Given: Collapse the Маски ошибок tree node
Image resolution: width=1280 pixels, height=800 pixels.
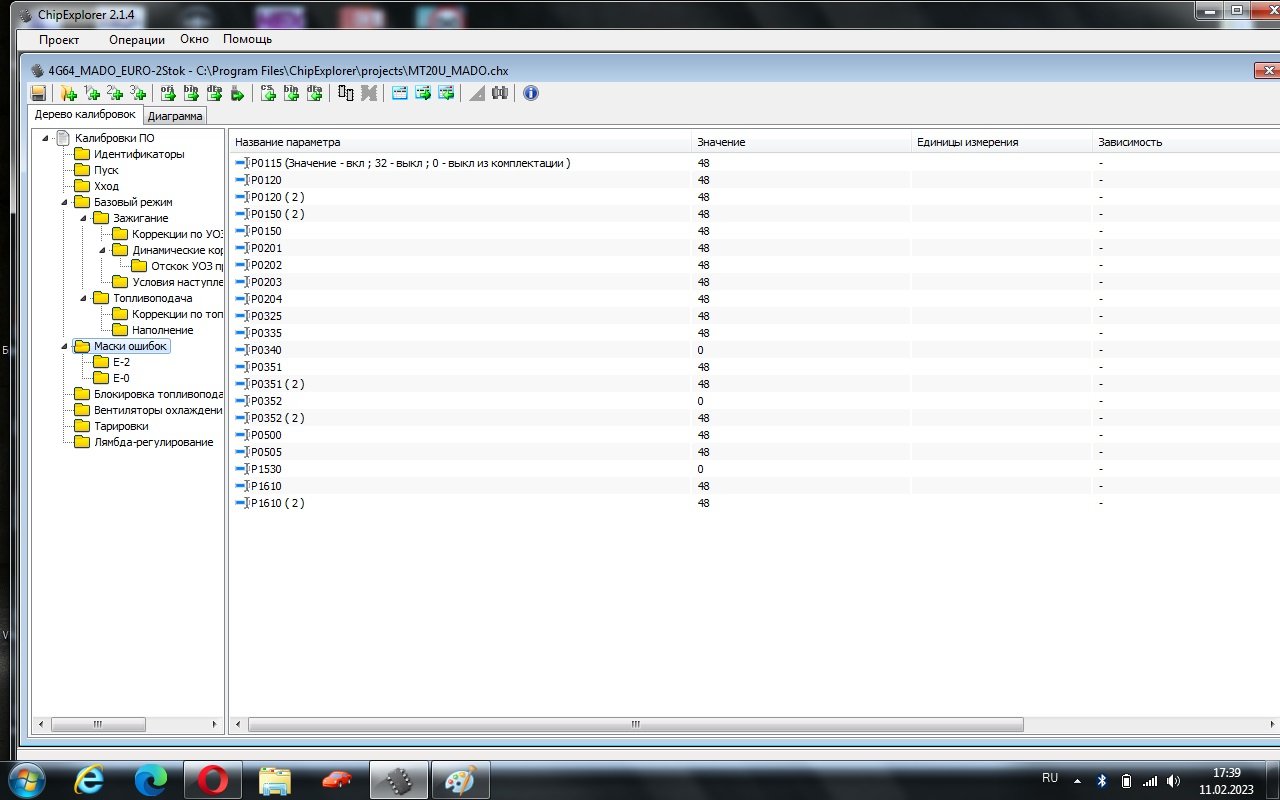Looking at the screenshot, I should tap(65, 346).
